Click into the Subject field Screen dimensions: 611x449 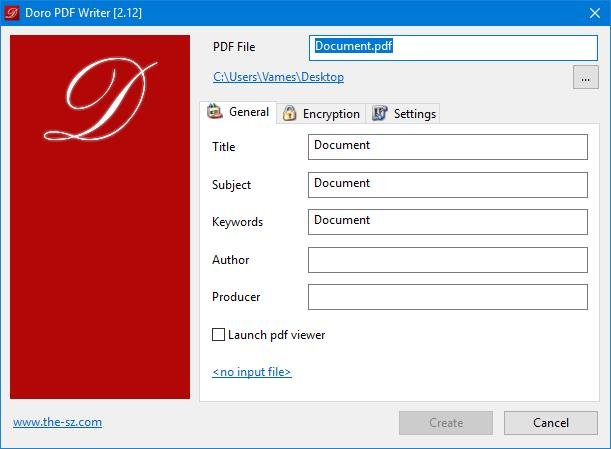tap(448, 185)
